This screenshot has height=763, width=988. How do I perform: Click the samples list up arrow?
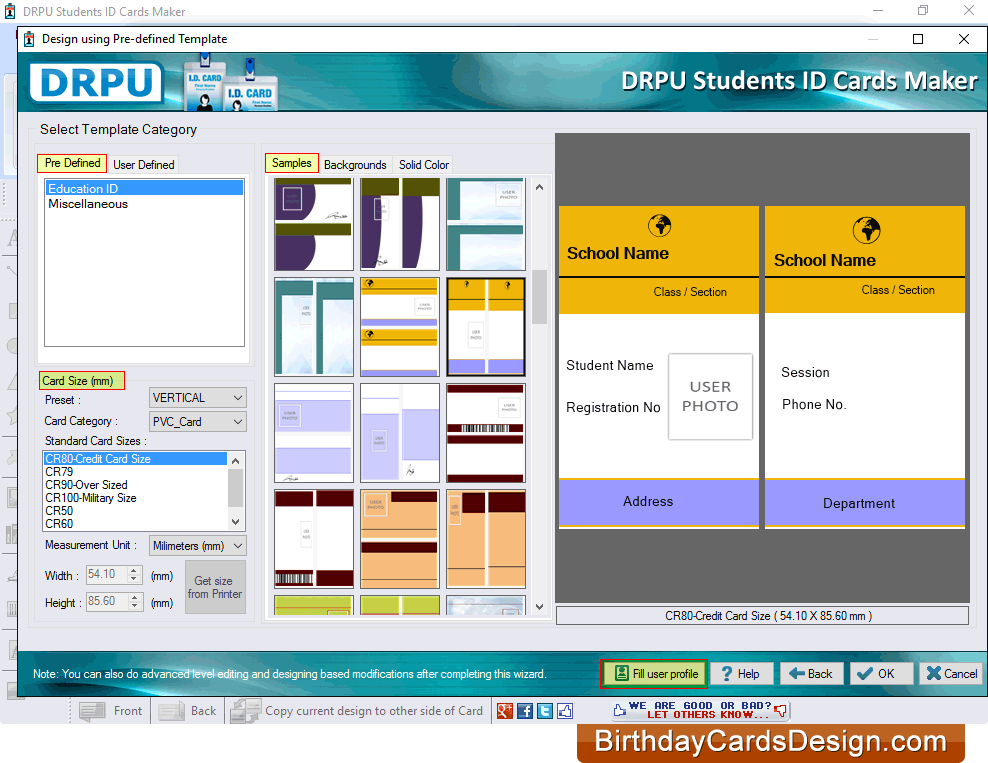(x=539, y=187)
